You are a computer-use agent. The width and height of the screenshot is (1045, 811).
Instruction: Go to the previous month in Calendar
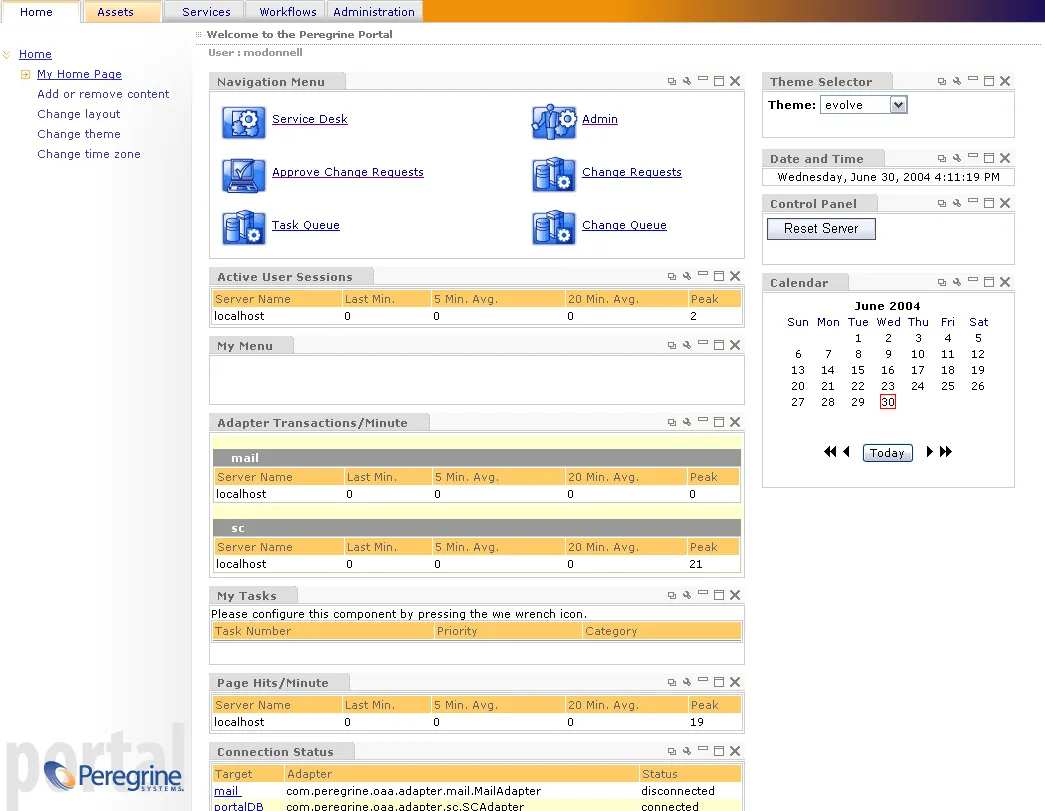[x=846, y=452]
